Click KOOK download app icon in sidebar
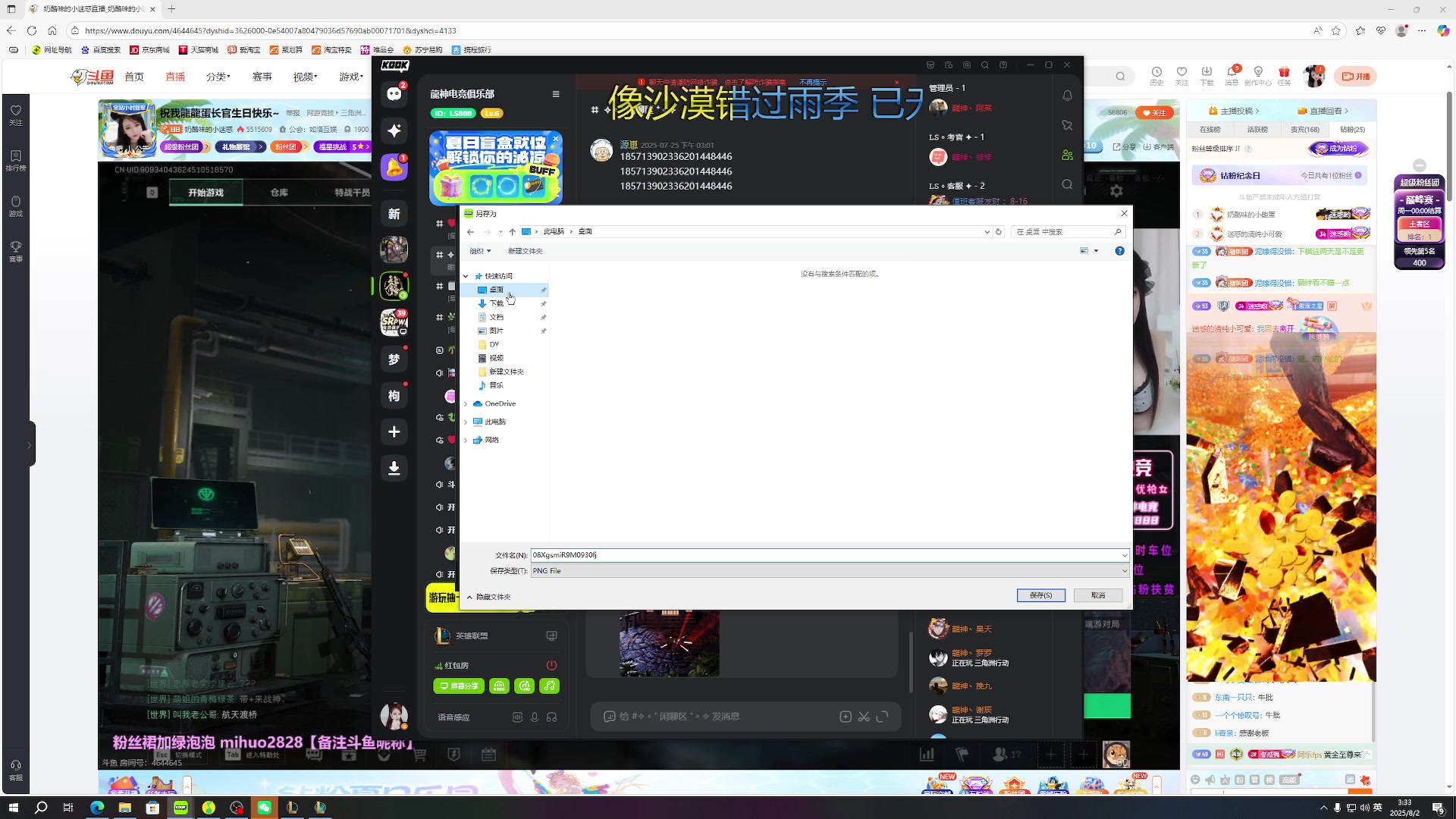1456x819 pixels. point(394,468)
